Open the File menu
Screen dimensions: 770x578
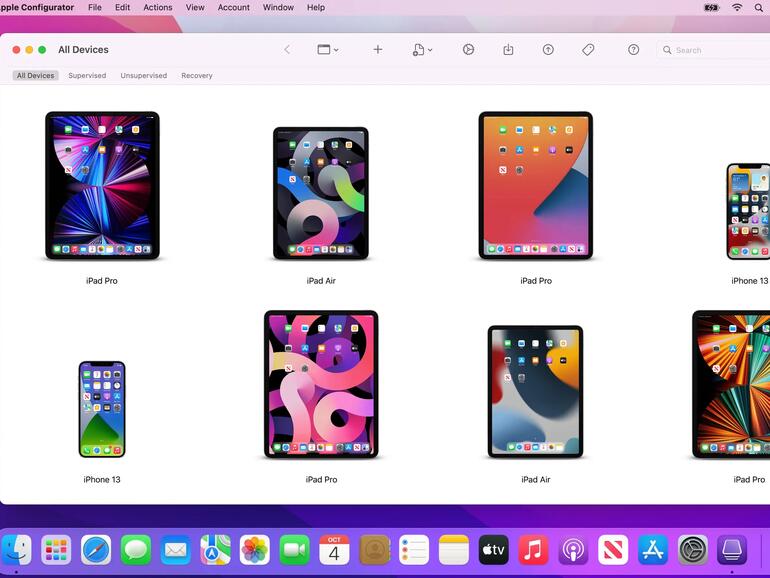click(95, 7)
